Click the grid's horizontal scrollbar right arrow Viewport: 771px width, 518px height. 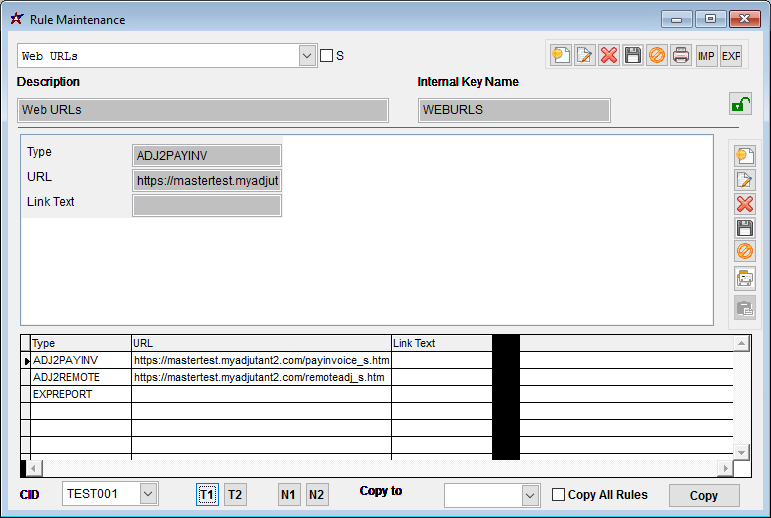pos(725,468)
